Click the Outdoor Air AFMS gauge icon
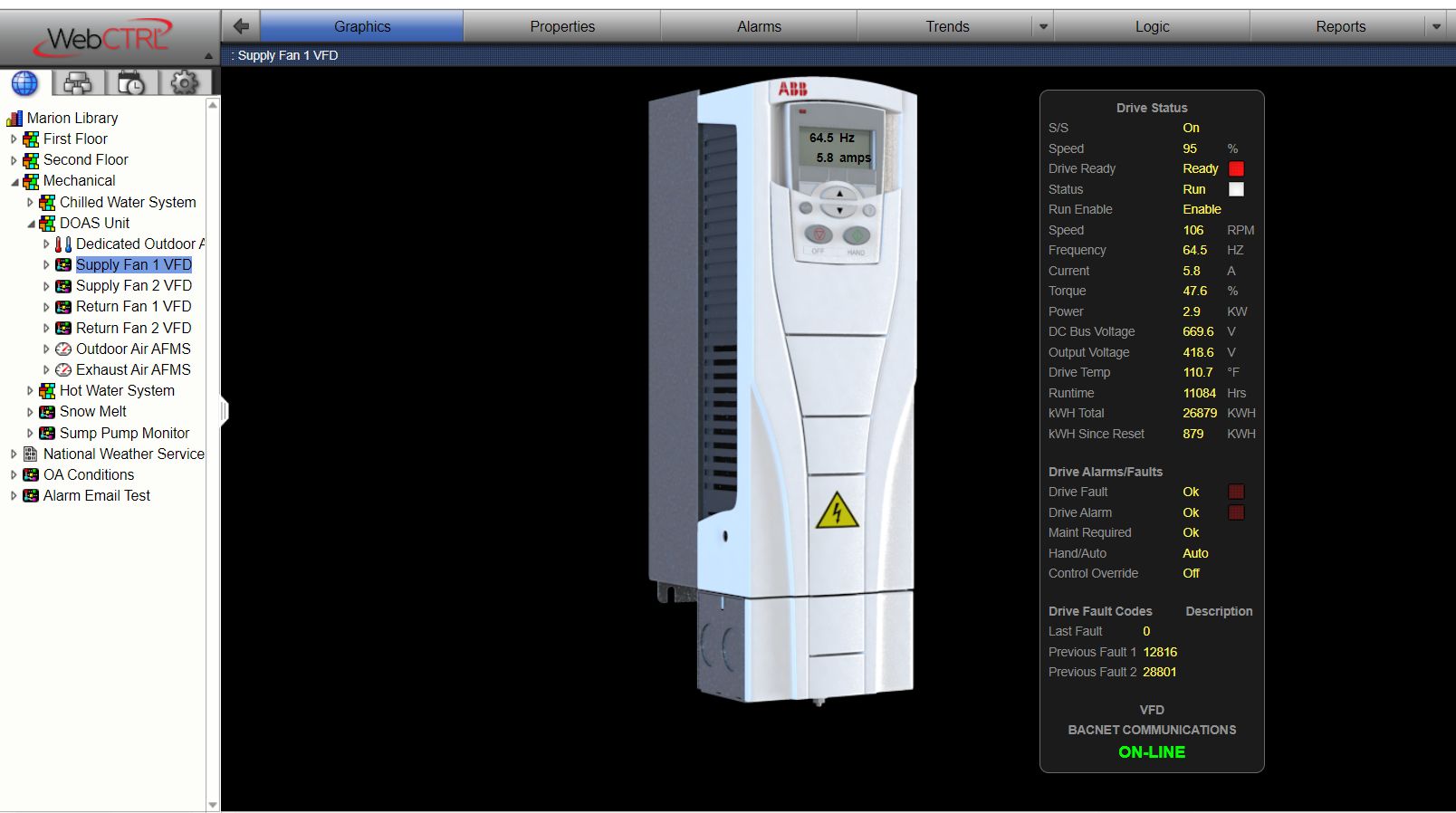Viewport: 1456px width, 813px height. pos(63,349)
